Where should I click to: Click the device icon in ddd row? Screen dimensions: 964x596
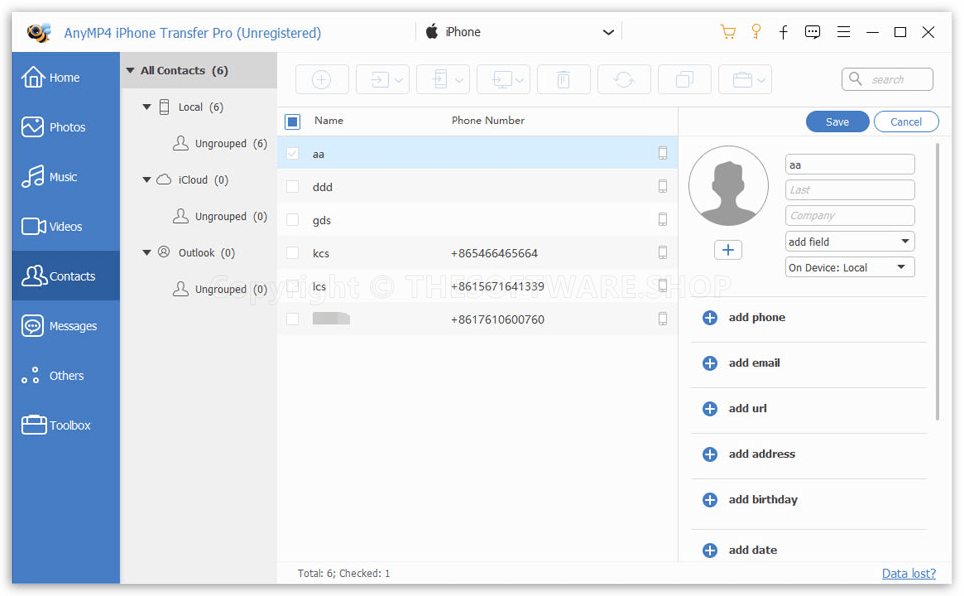tap(663, 186)
